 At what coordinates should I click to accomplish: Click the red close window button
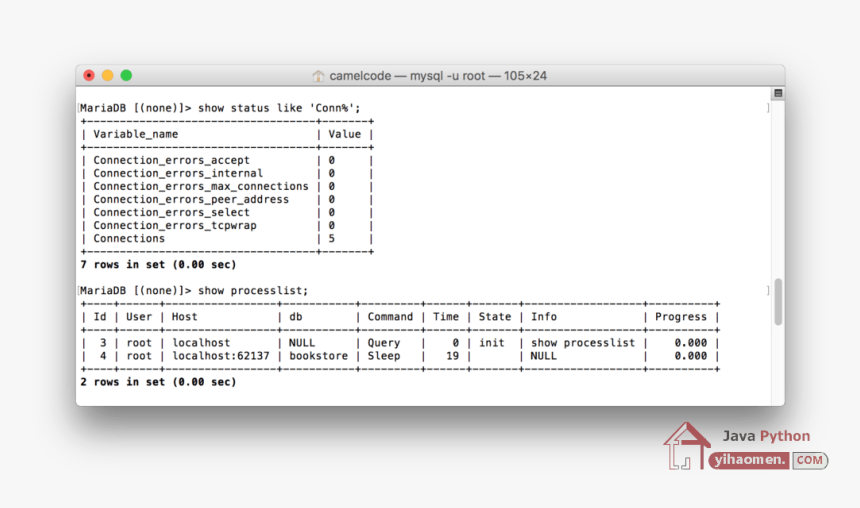89,75
